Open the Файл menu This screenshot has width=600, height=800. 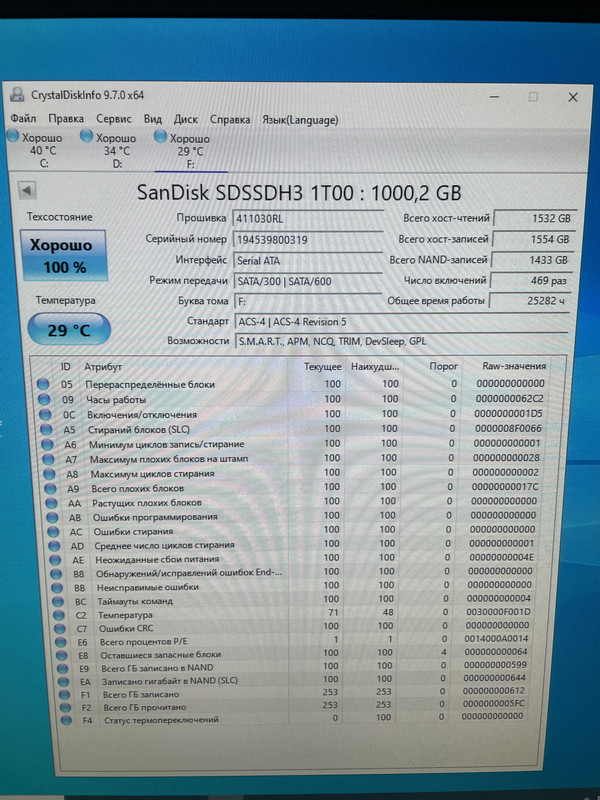tap(23, 119)
